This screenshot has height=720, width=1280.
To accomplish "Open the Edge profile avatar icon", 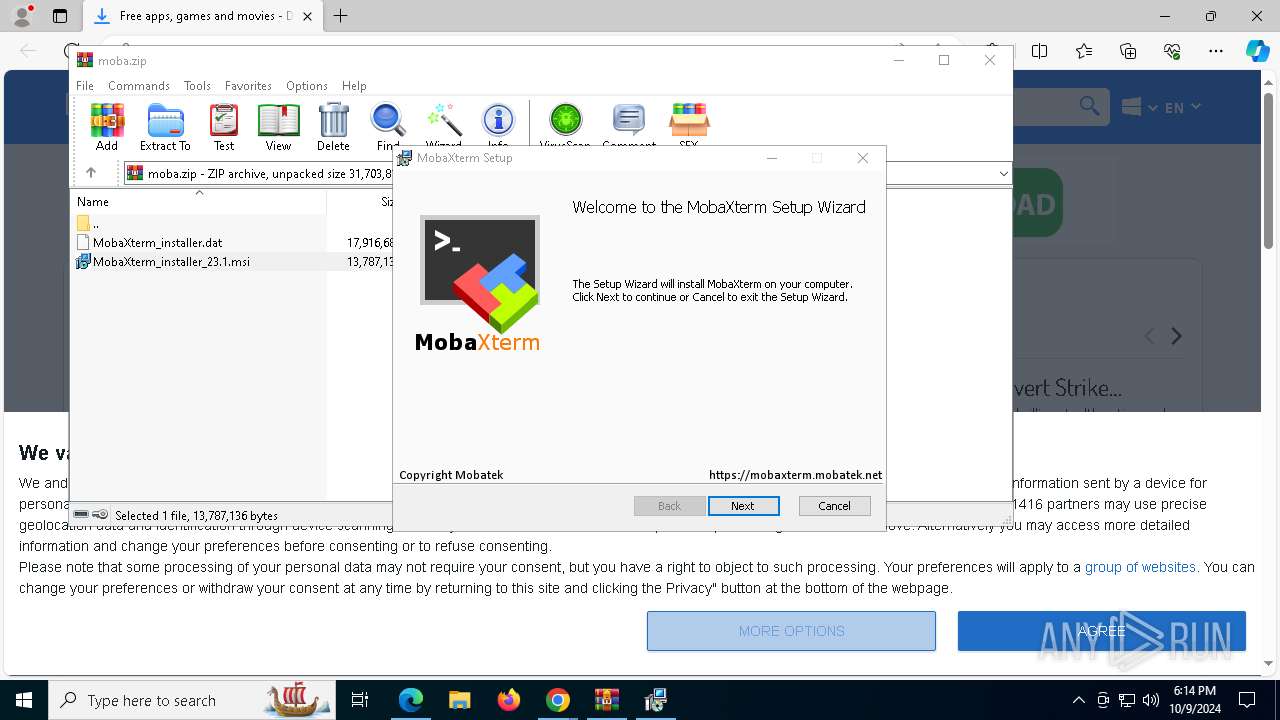I will coord(22,16).
